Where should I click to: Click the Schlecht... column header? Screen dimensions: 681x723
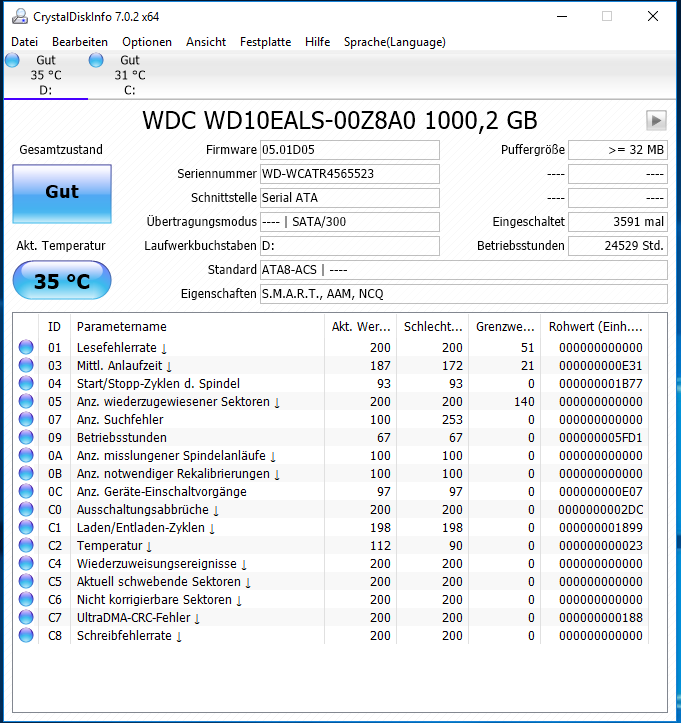point(432,326)
